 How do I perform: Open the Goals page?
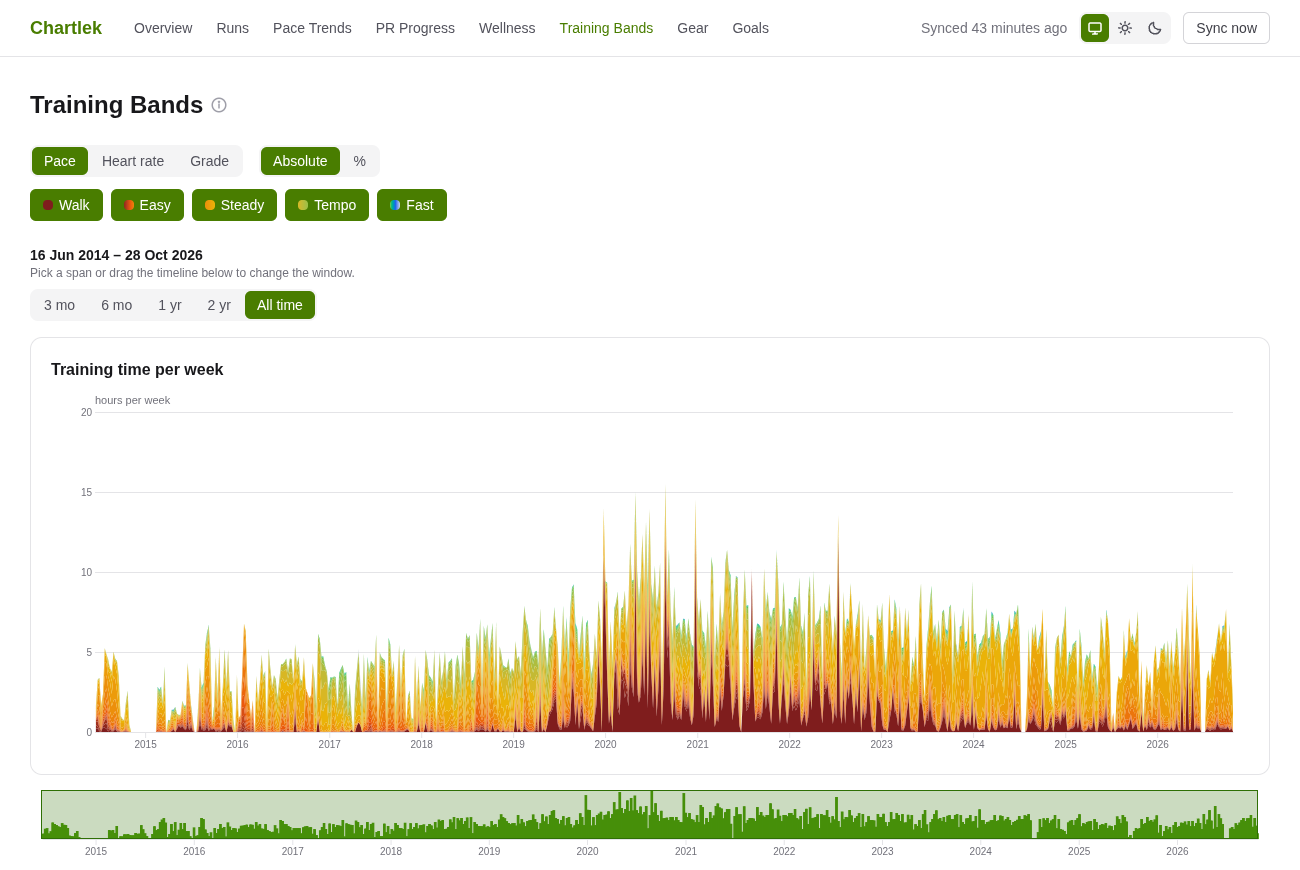pyautogui.click(x=751, y=28)
